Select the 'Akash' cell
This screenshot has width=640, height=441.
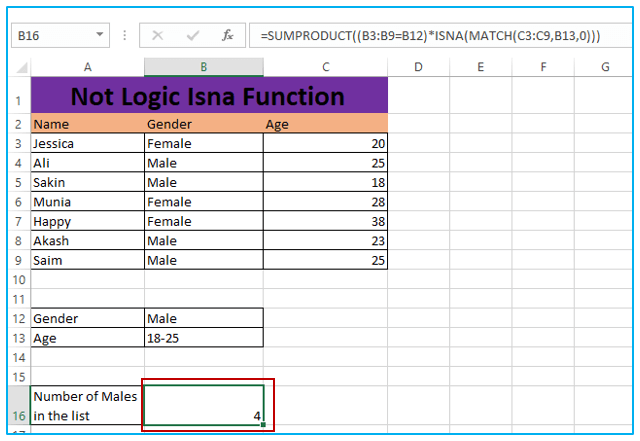click(87, 241)
